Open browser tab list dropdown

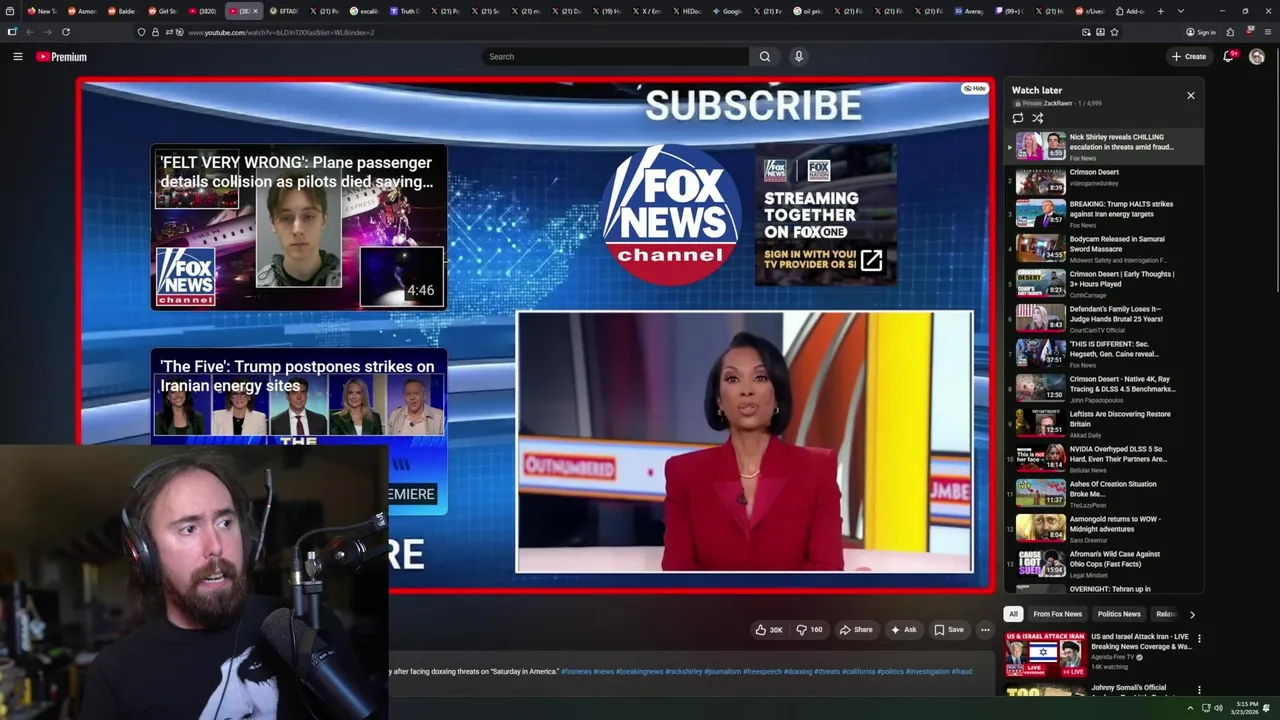[1181, 11]
